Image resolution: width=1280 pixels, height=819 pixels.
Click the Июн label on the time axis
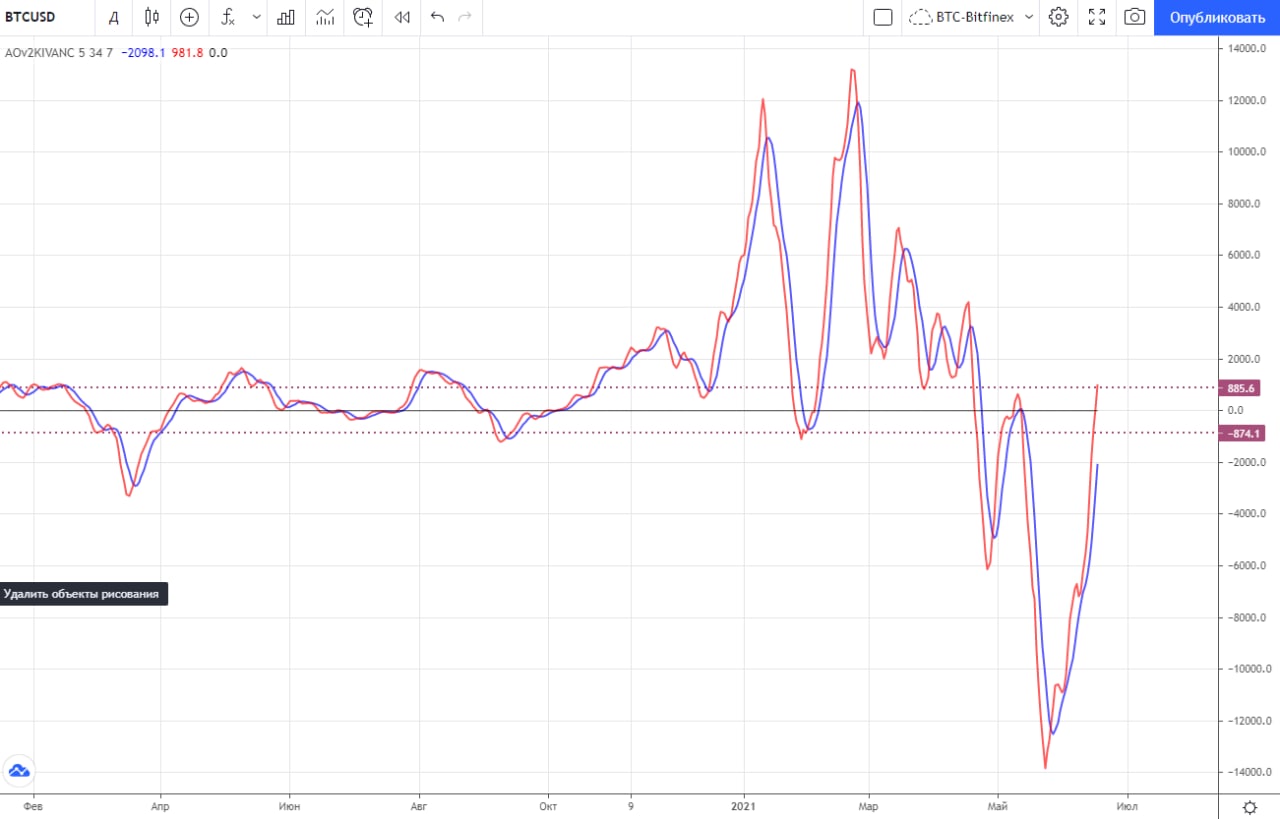coord(290,804)
